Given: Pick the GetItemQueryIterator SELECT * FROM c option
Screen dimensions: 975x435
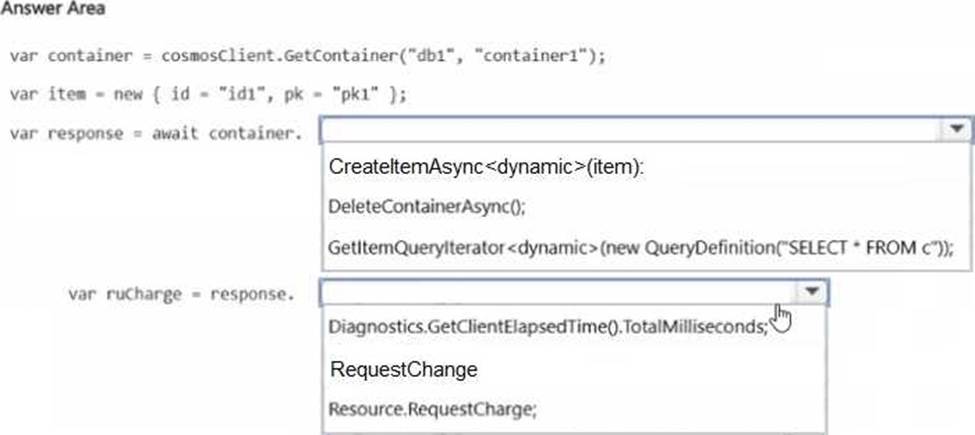Looking at the screenshot, I should click(x=640, y=247).
